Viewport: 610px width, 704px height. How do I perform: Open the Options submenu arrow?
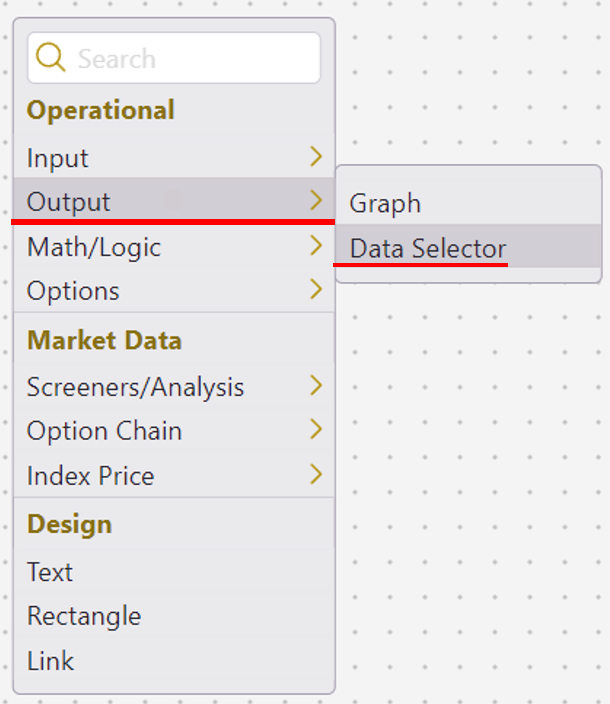tap(316, 290)
